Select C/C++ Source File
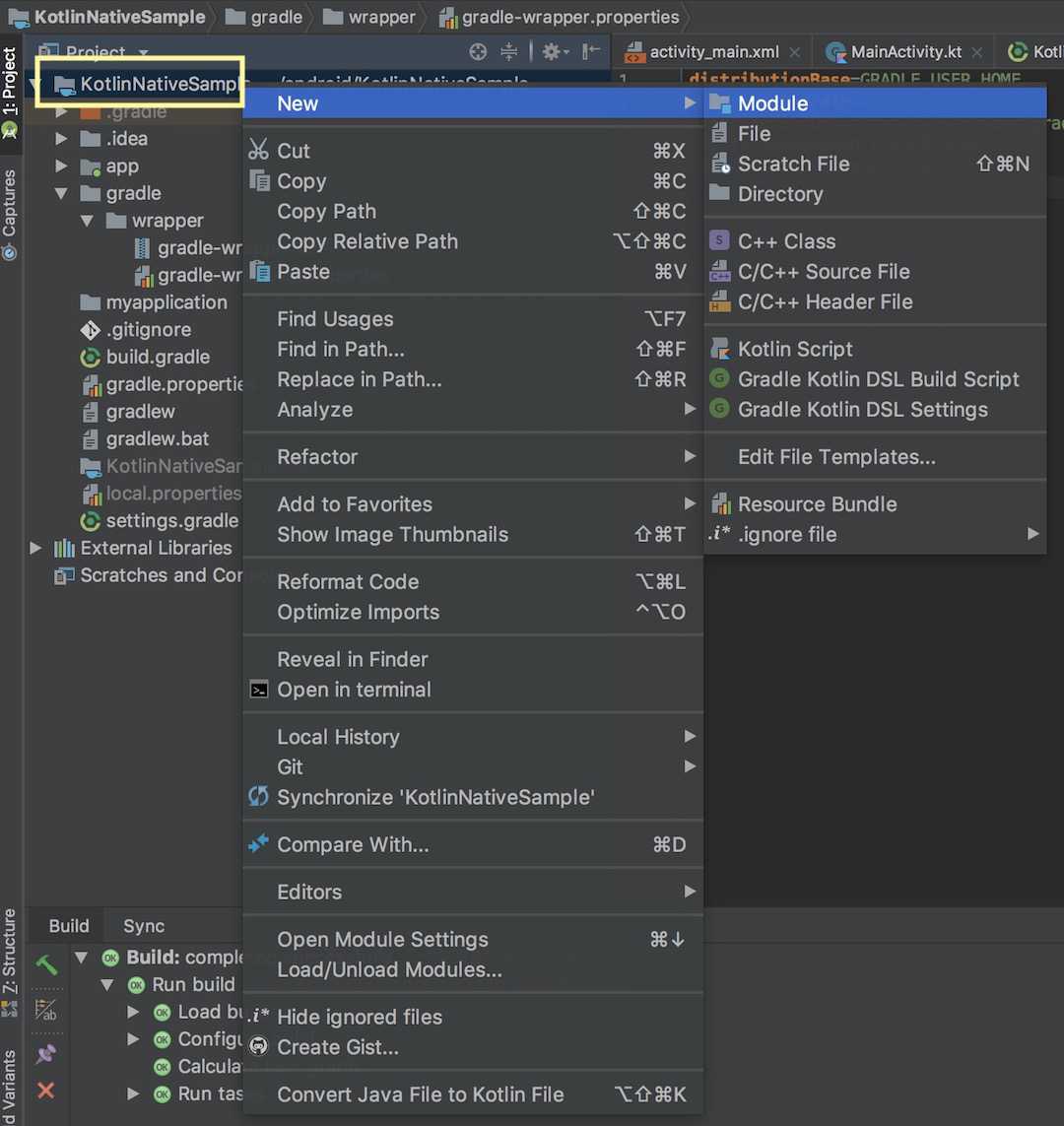The height and width of the screenshot is (1126, 1064). pos(875,272)
